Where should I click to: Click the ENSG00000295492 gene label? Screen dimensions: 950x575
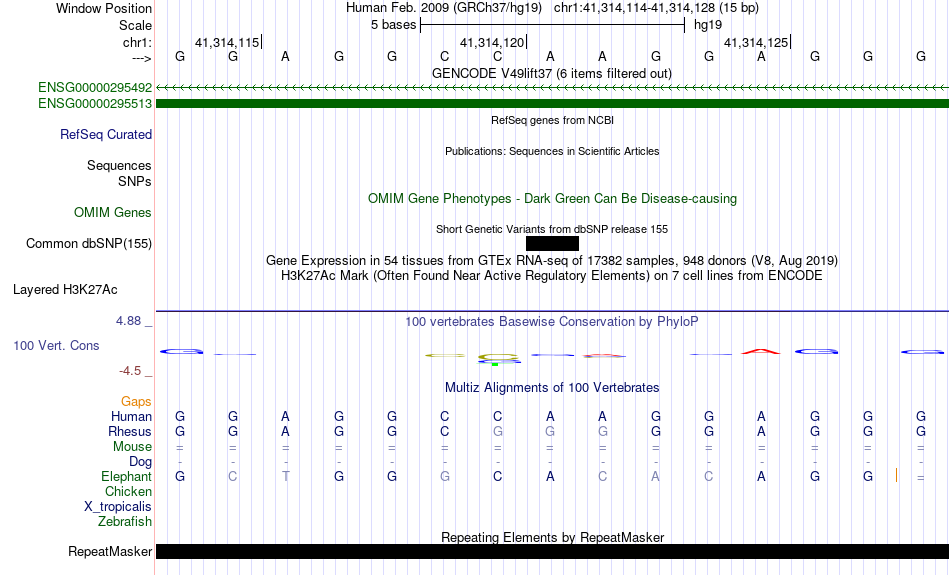coord(95,88)
